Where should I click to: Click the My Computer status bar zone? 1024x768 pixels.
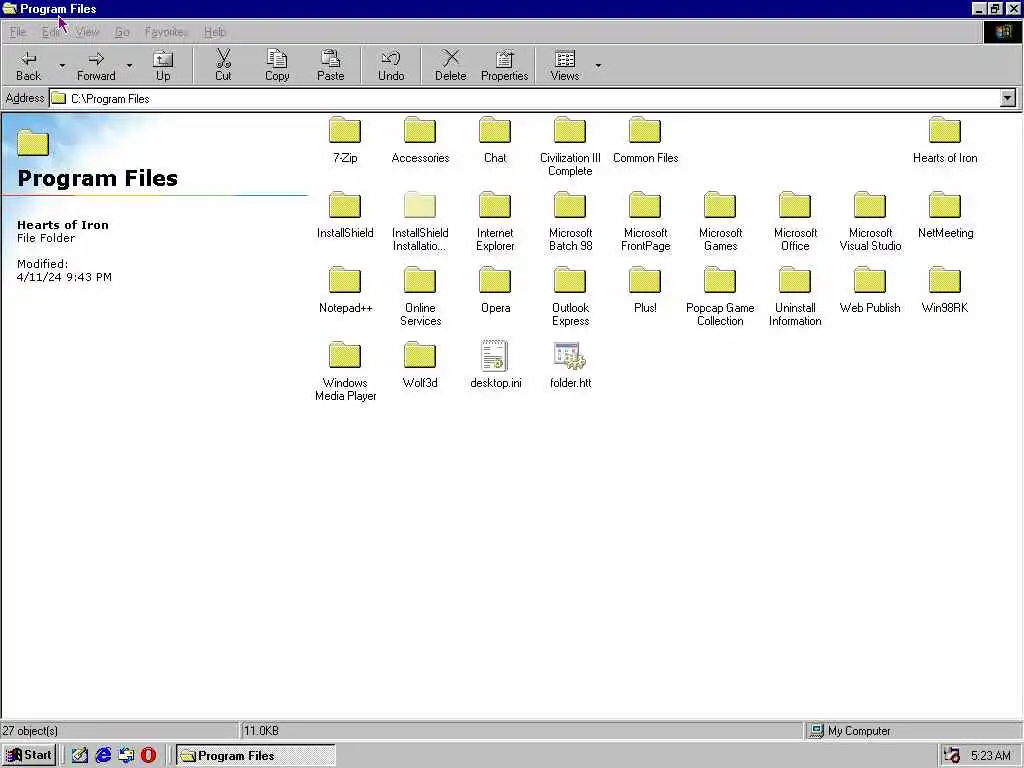click(912, 731)
